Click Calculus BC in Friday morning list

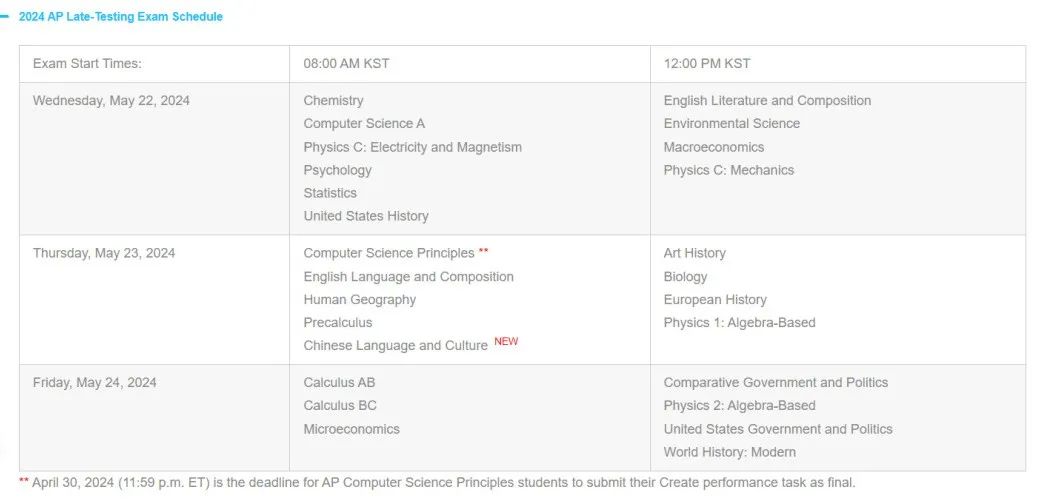(x=340, y=406)
